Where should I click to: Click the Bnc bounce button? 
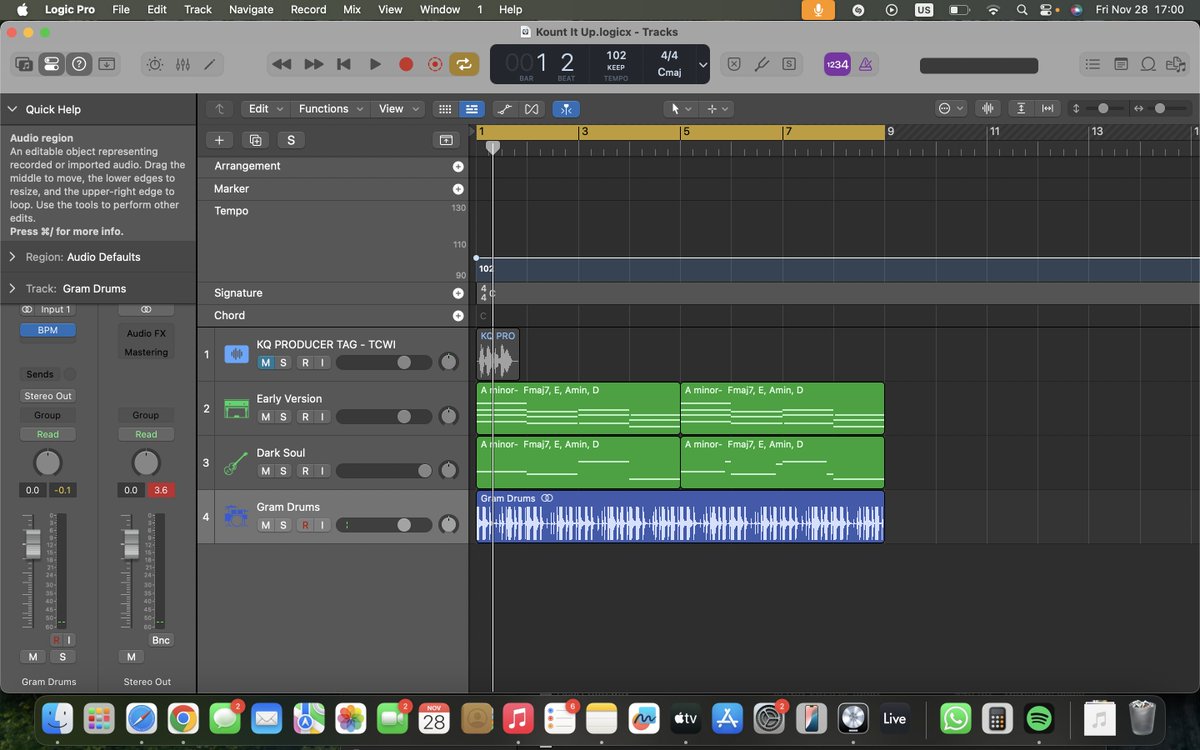[x=160, y=640]
